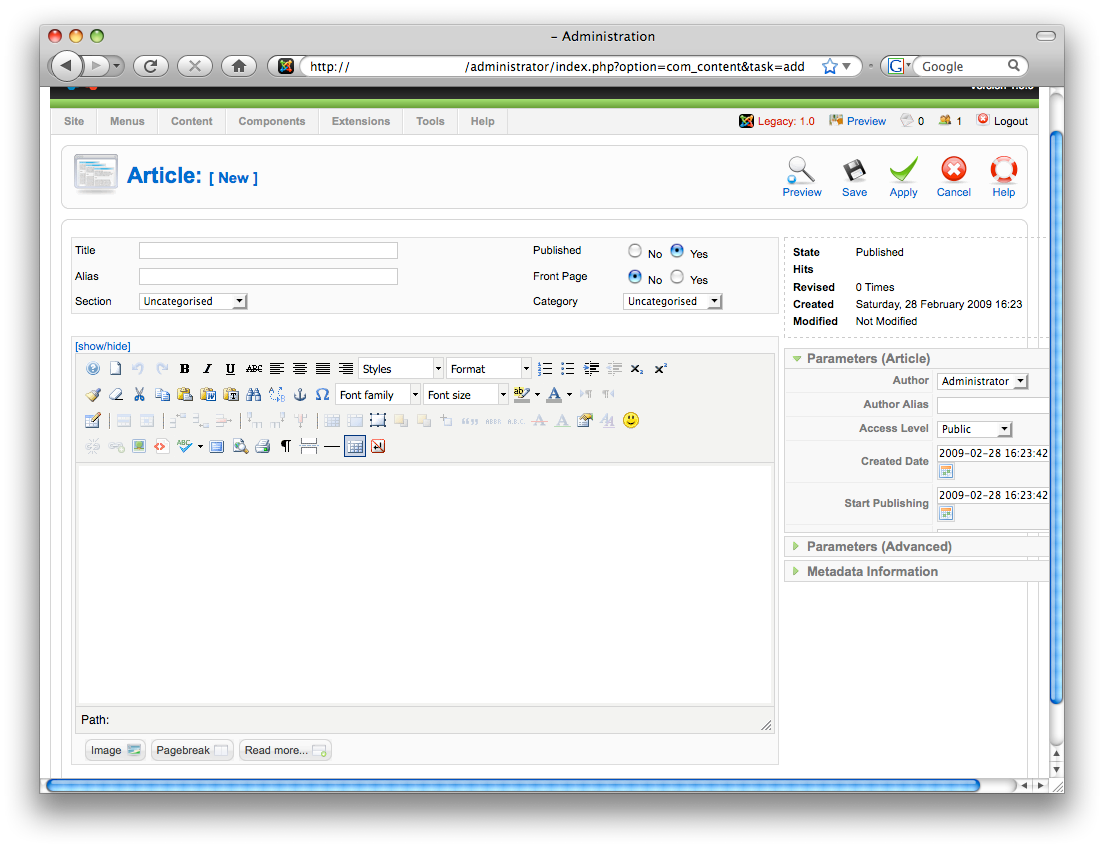
Task: Open the Extensions menu
Action: pos(360,121)
